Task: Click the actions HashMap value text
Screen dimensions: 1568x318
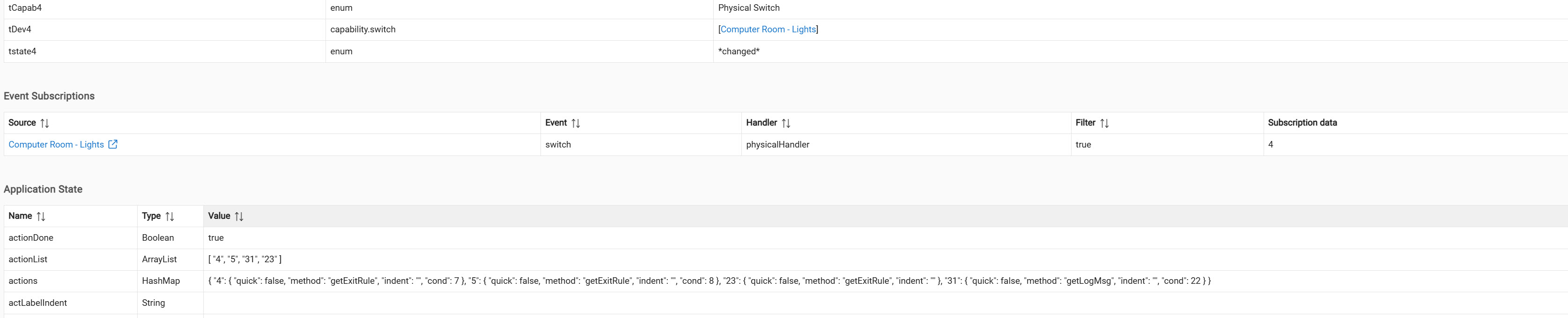Action: 709,281
